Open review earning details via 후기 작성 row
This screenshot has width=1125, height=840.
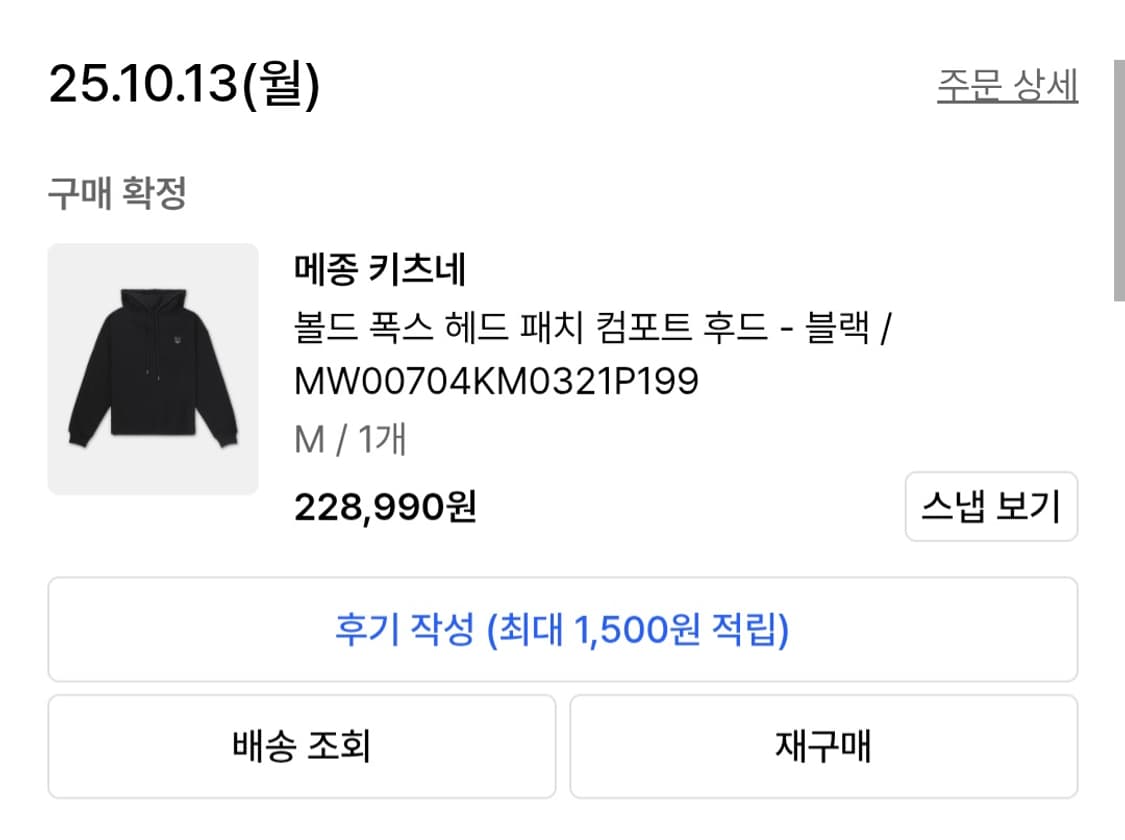pyautogui.click(x=562, y=628)
